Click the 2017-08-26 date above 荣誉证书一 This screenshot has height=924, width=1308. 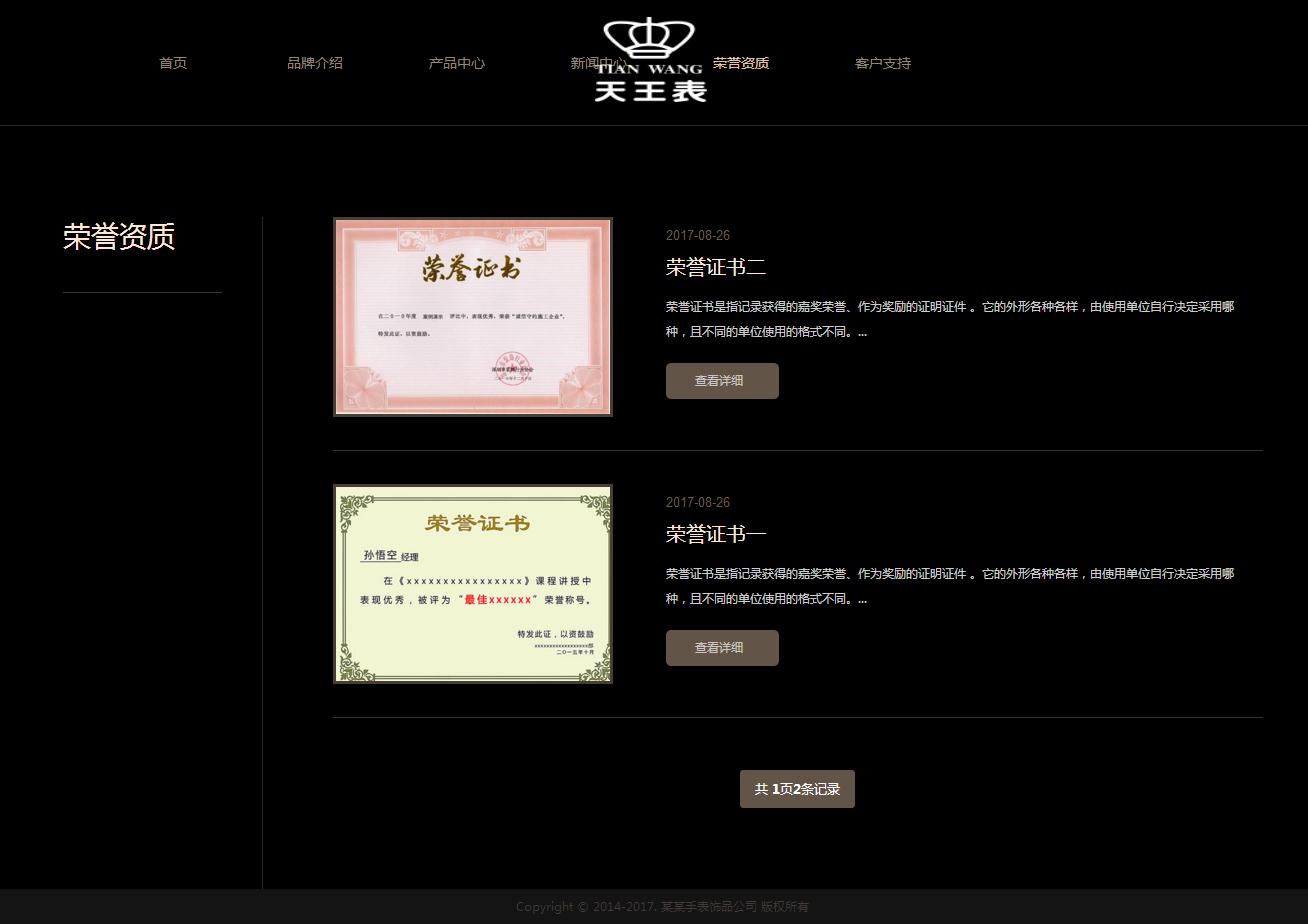click(698, 503)
